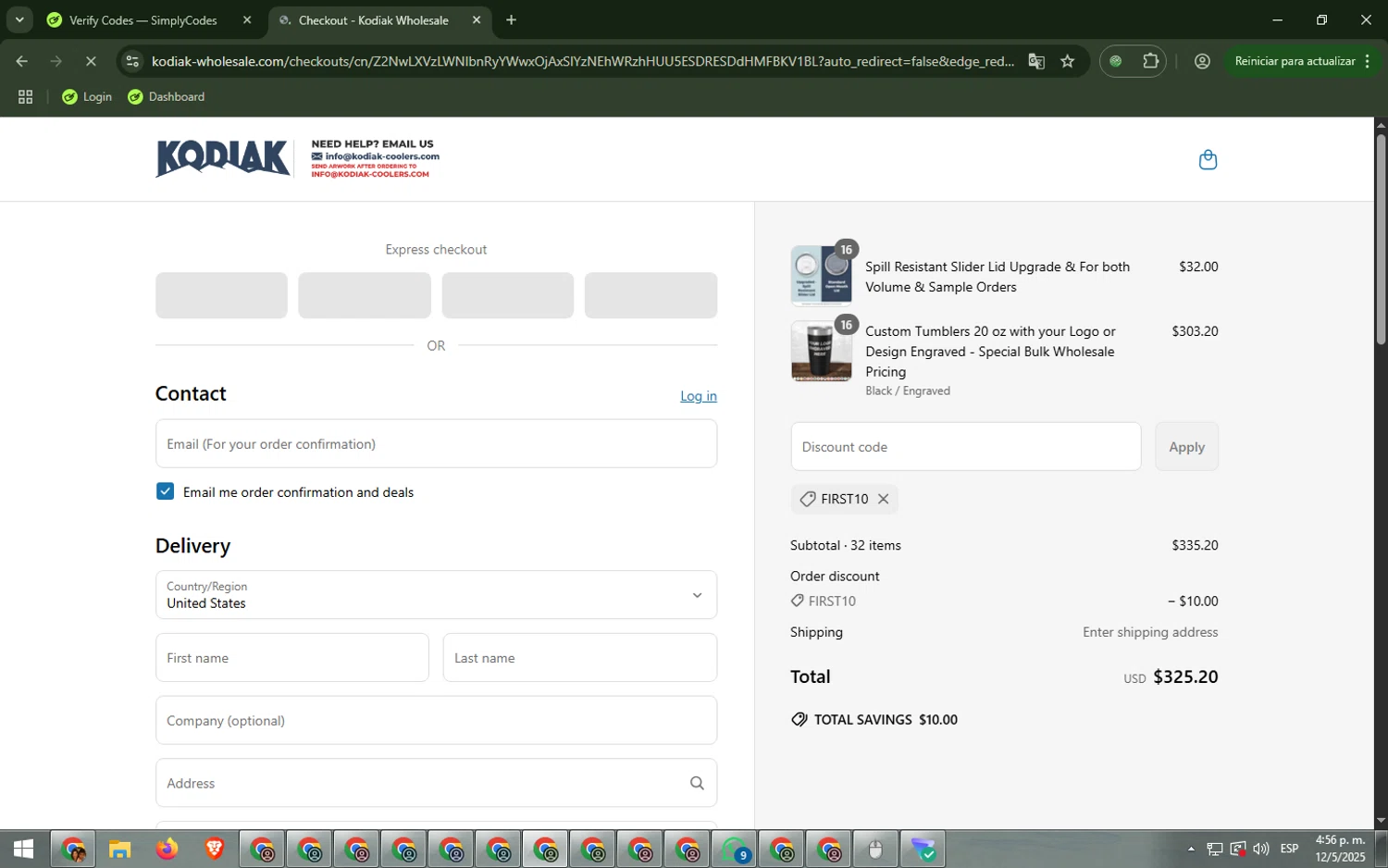Click the green extension icon in toolbar
This screenshot has width=1388, height=868.
[x=1116, y=61]
